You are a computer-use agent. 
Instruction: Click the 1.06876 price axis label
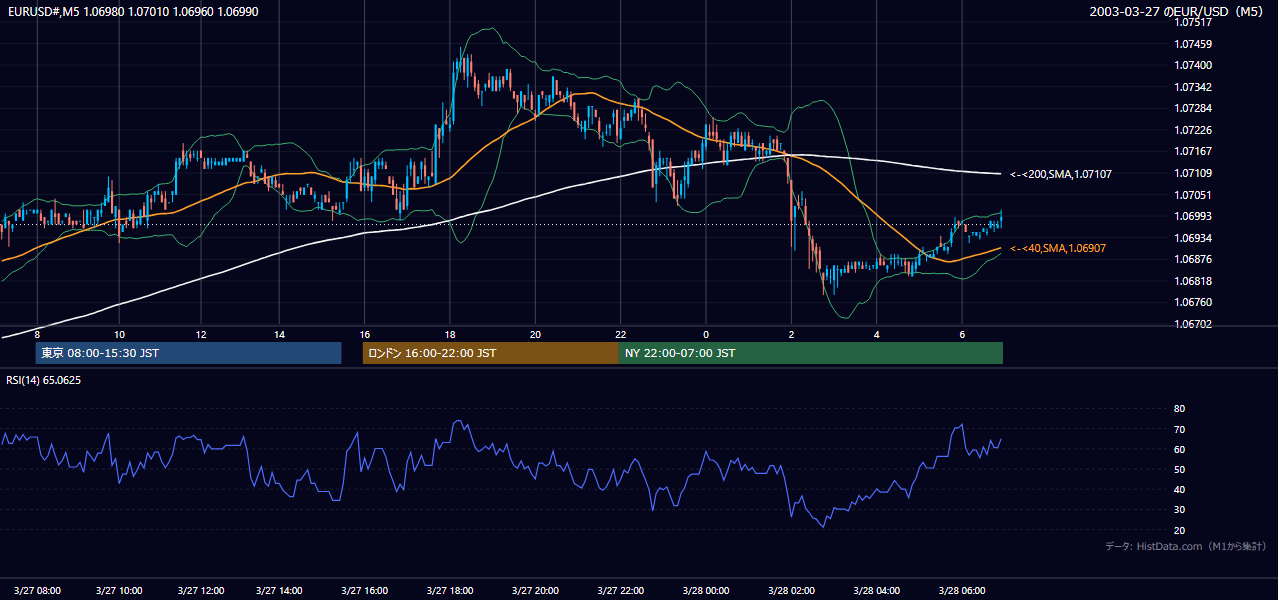point(1192,259)
